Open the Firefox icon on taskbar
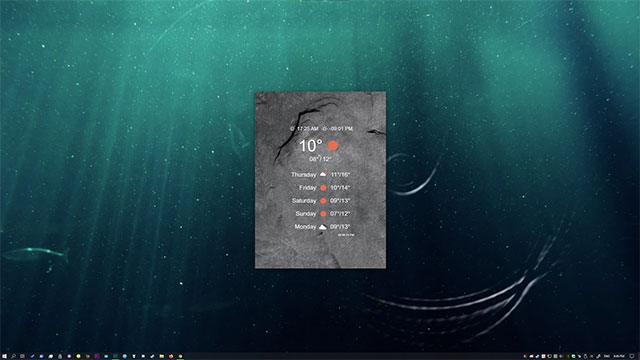Image resolution: width=640 pixels, height=360 pixels. pyautogui.click(x=171, y=356)
